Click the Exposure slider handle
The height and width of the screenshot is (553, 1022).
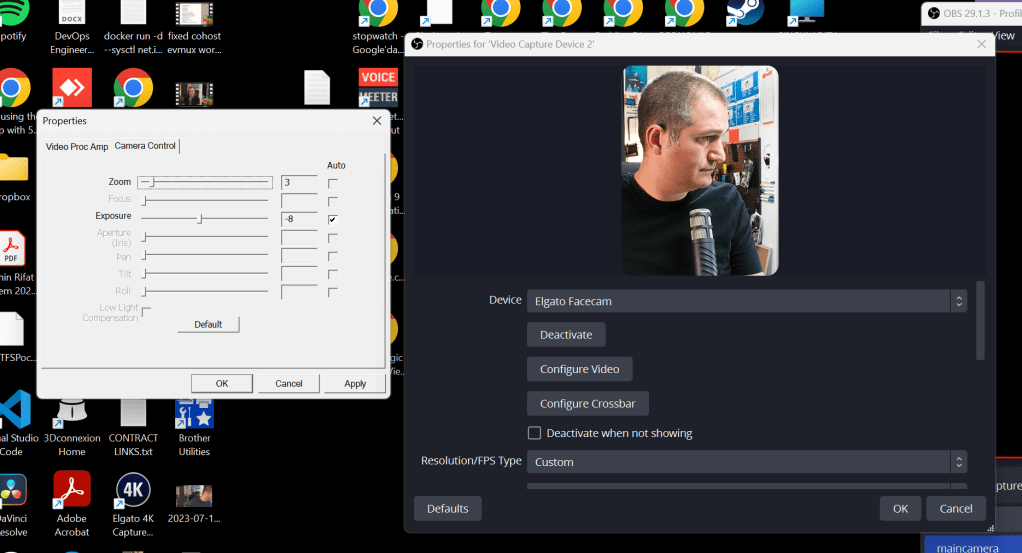pos(200,219)
